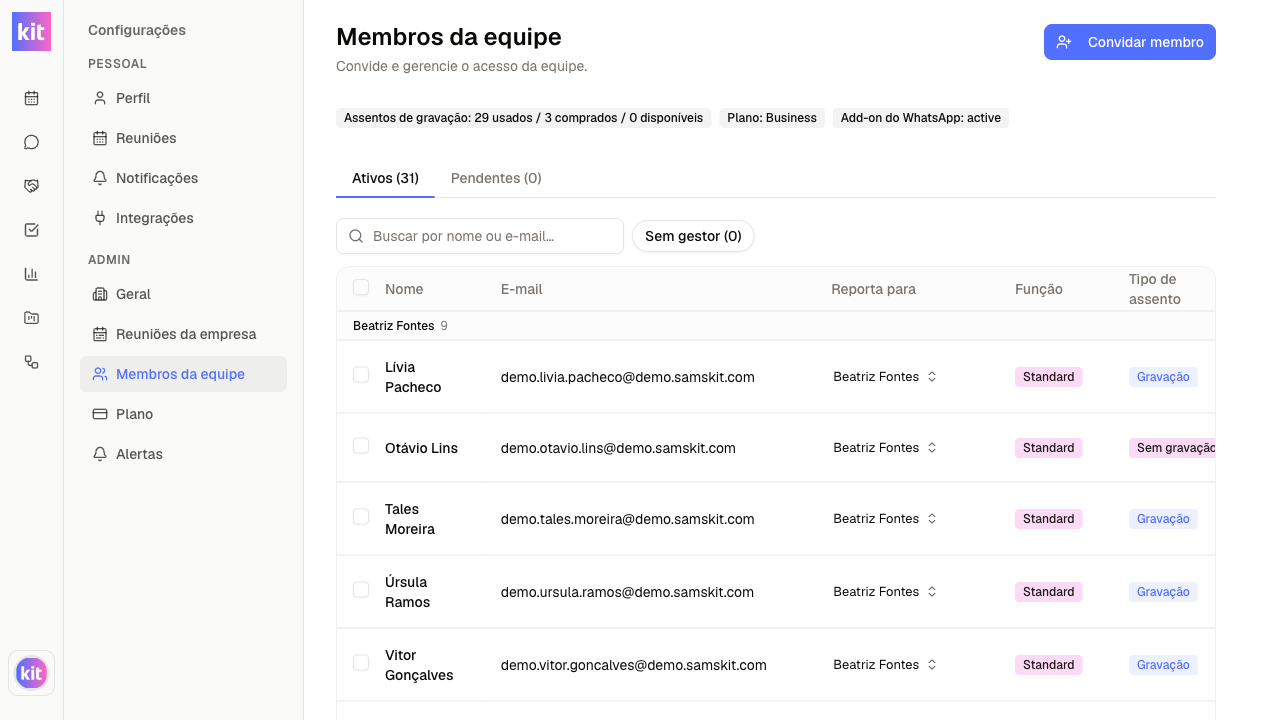Click Otávio Lins's Sem gravação seat badge

(1173, 448)
